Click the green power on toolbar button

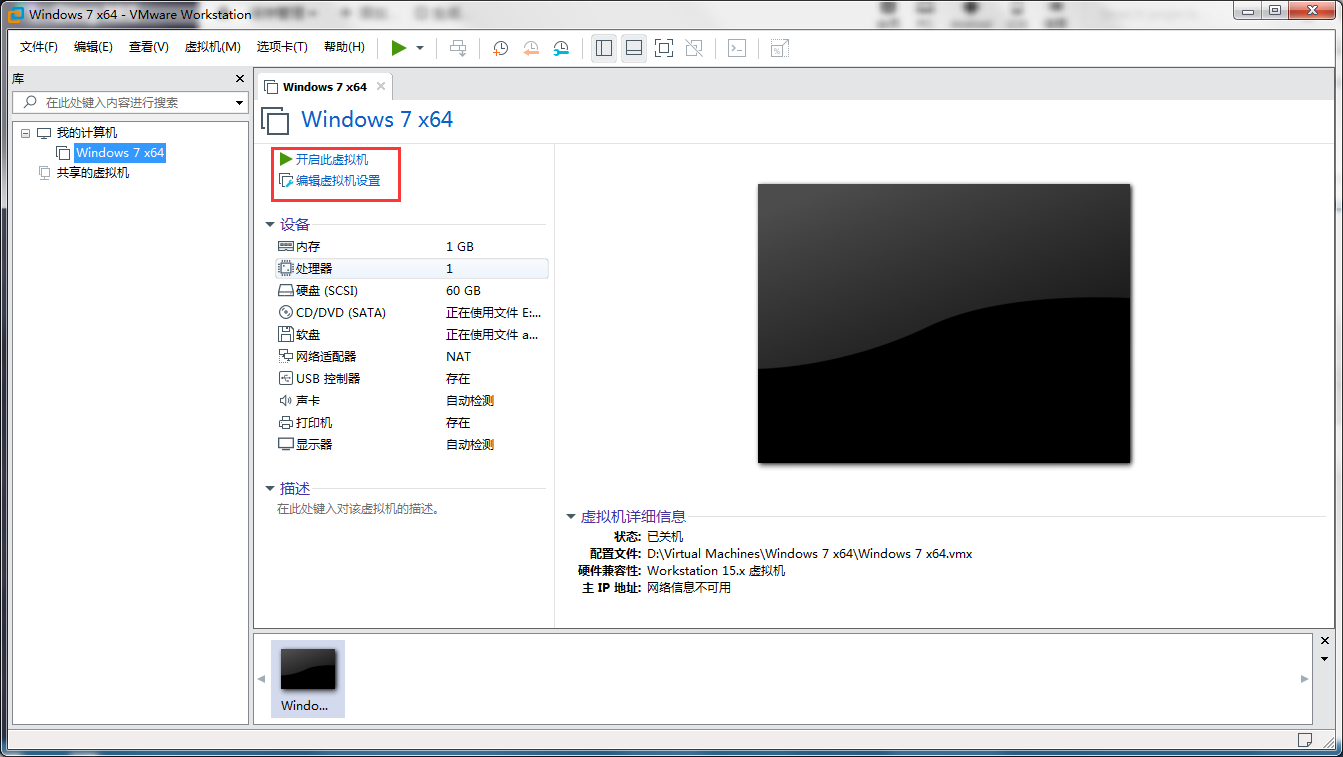[399, 48]
